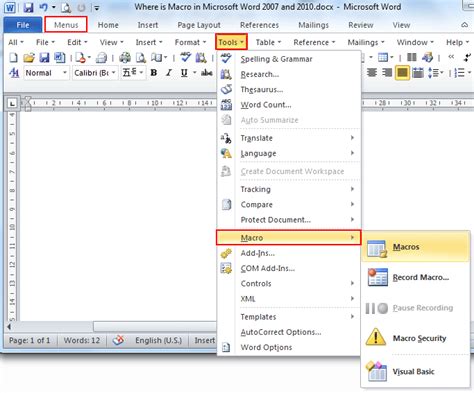The height and width of the screenshot is (393, 474).
Task: Click the Visual Basic icon
Action: [x=376, y=371]
